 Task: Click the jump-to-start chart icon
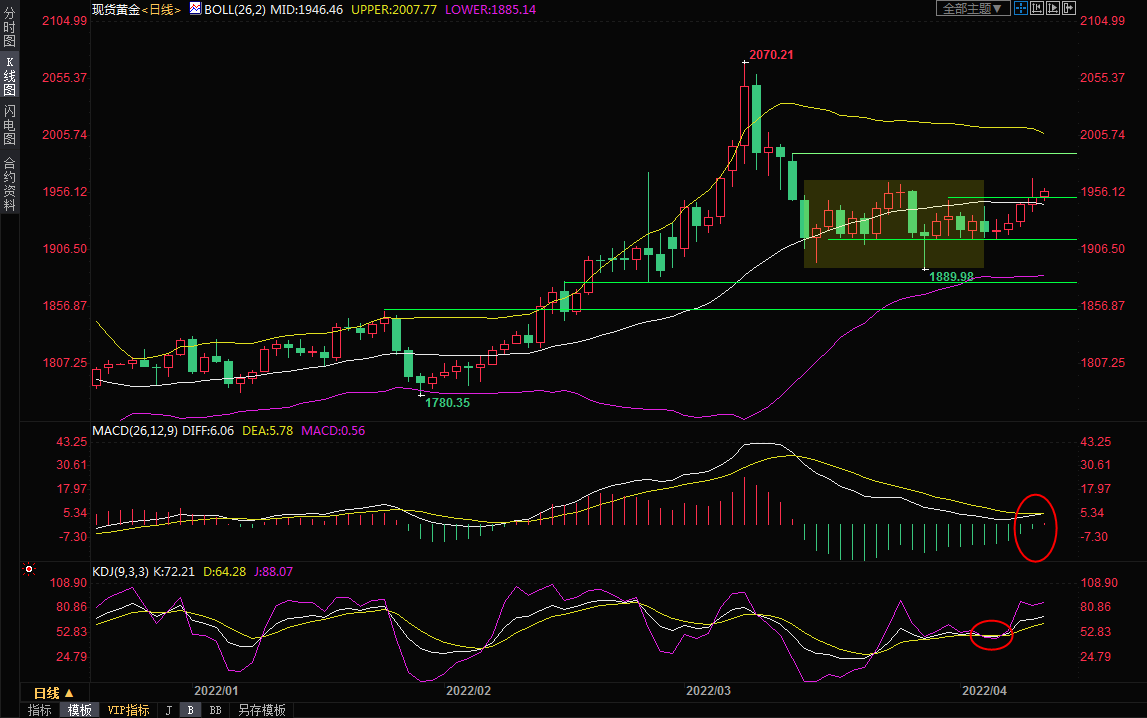1037,8
